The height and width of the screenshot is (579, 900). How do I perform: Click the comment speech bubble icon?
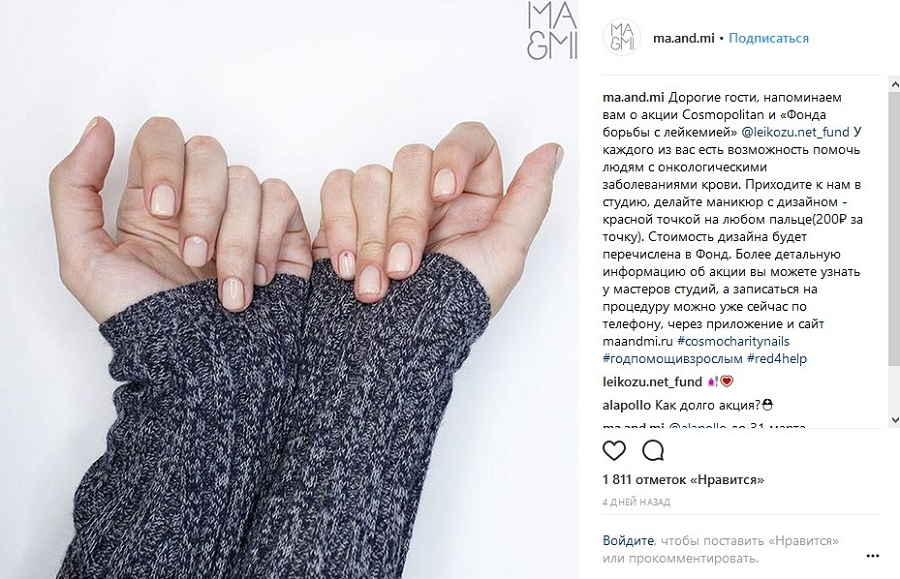[x=653, y=450]
